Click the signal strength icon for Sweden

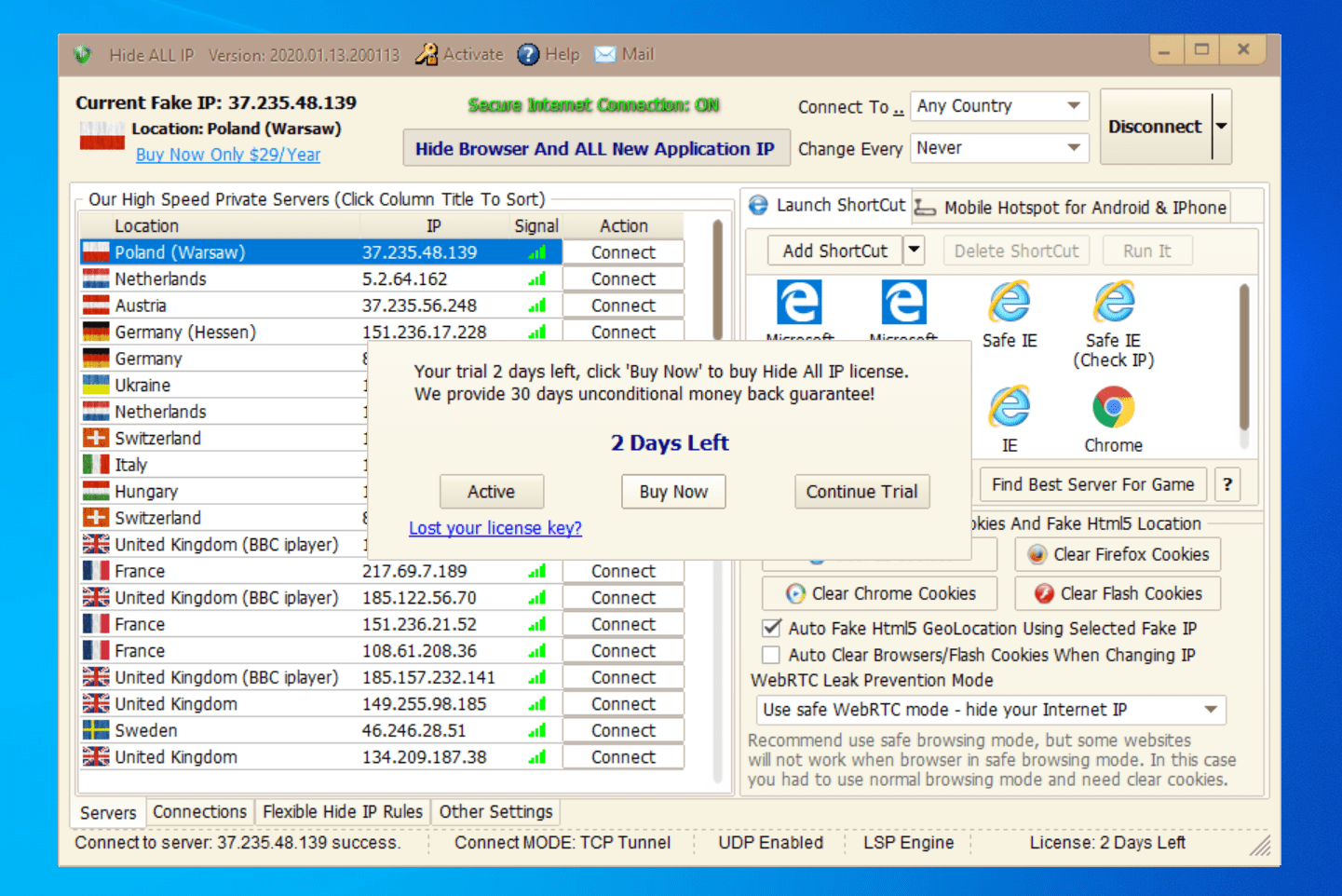click(x=537, y=731)
